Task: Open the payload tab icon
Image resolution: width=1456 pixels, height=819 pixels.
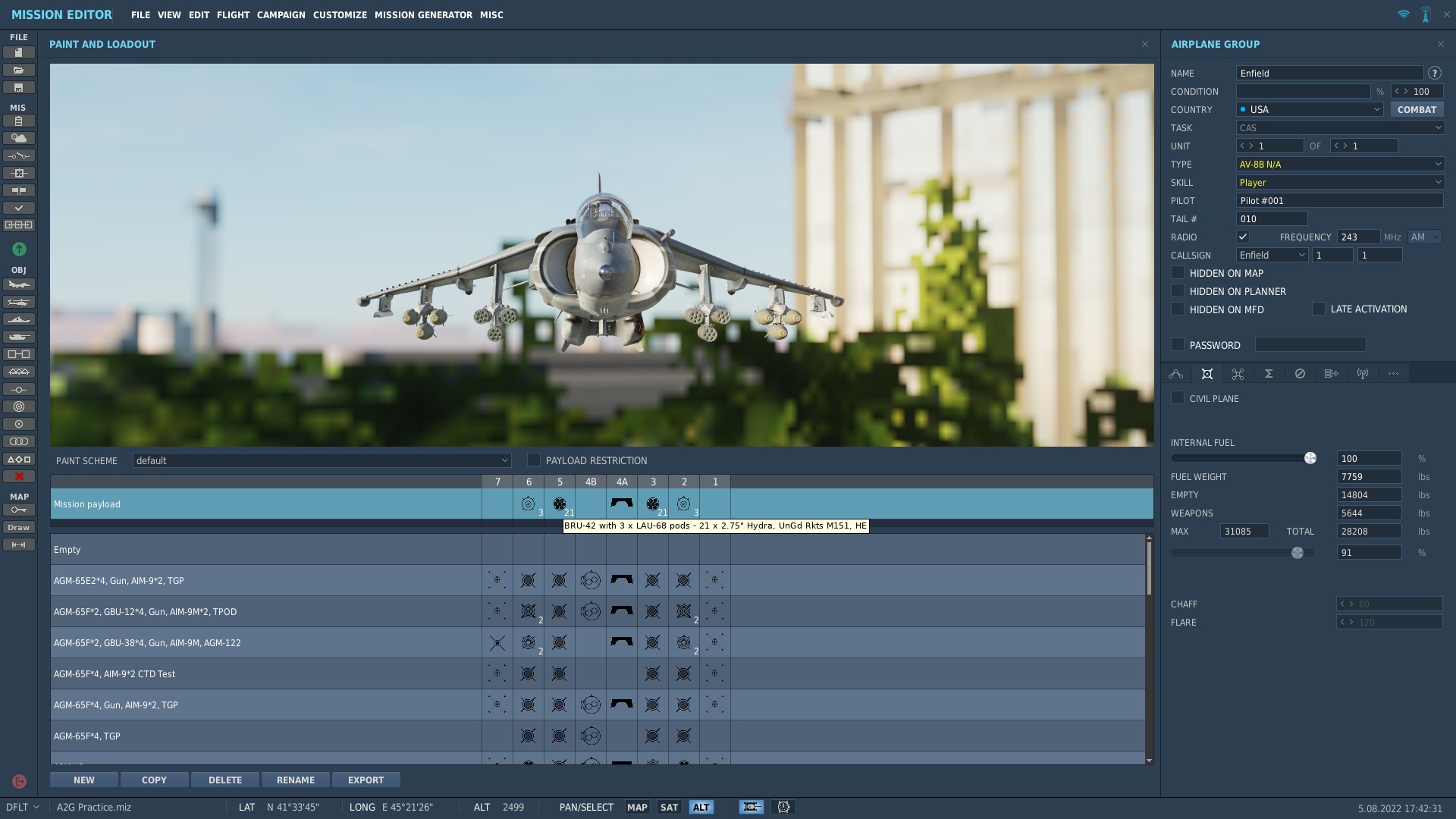Action: (x=1207, y=374)
